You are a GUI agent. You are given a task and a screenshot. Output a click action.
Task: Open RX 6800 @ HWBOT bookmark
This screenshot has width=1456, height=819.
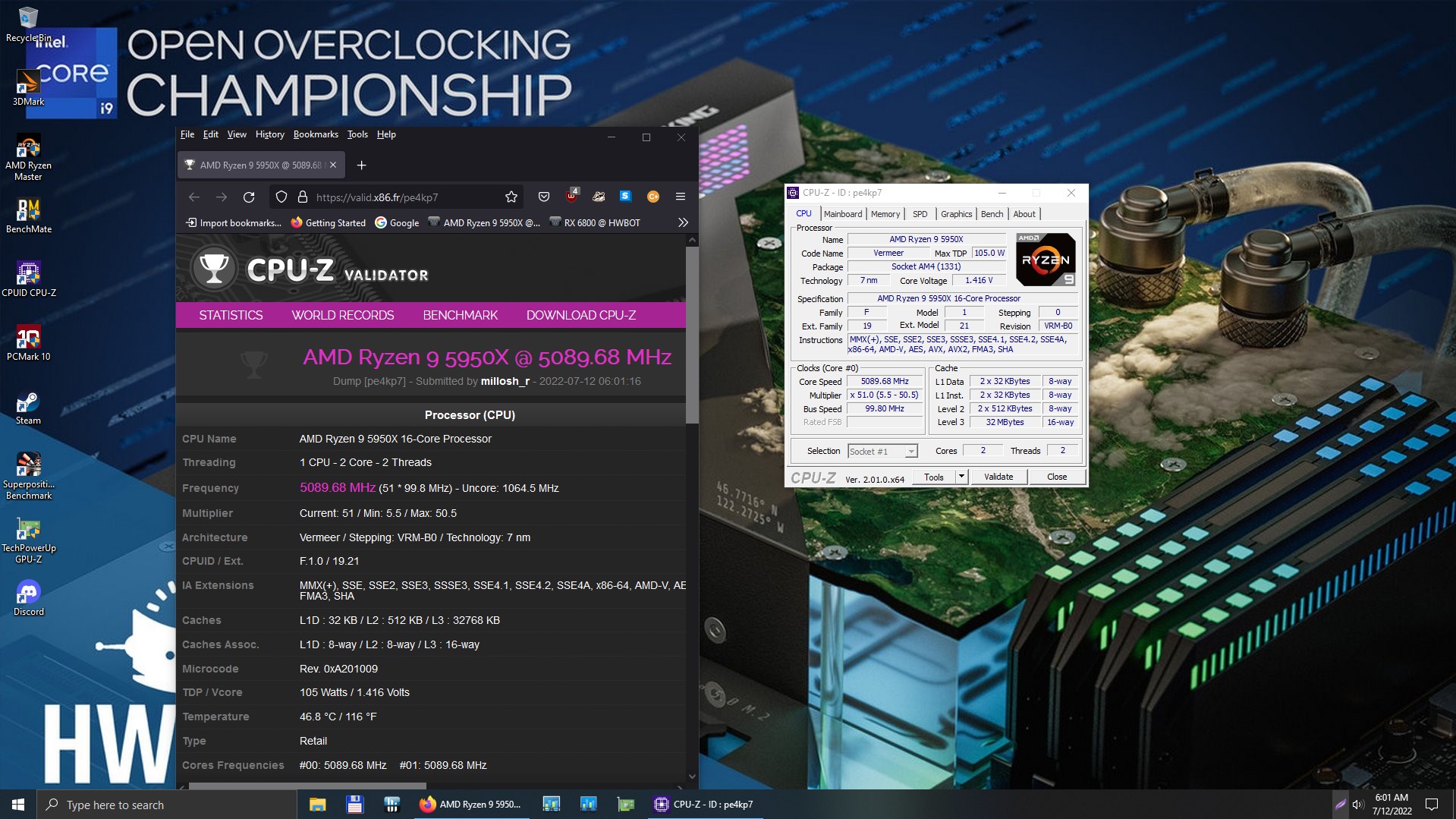(x=595, y=222)
